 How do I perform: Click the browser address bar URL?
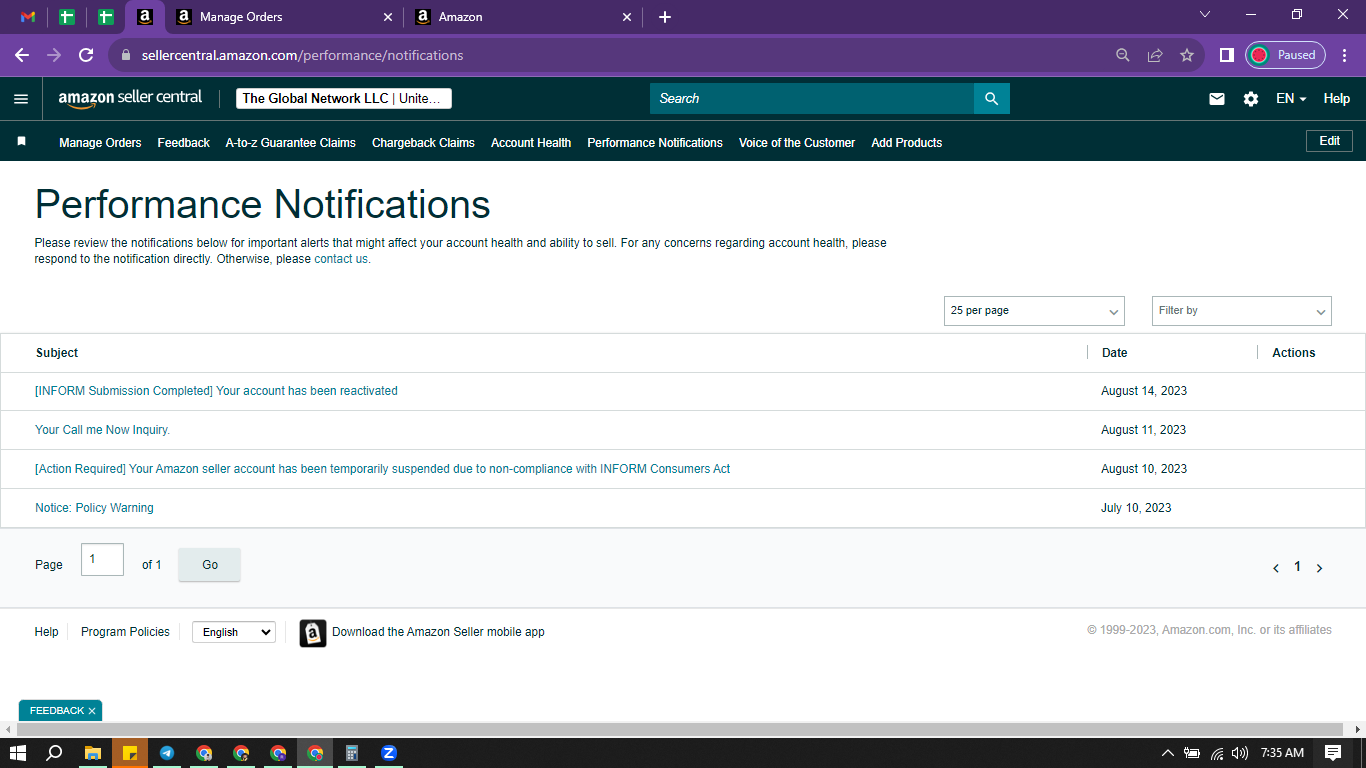302,55
